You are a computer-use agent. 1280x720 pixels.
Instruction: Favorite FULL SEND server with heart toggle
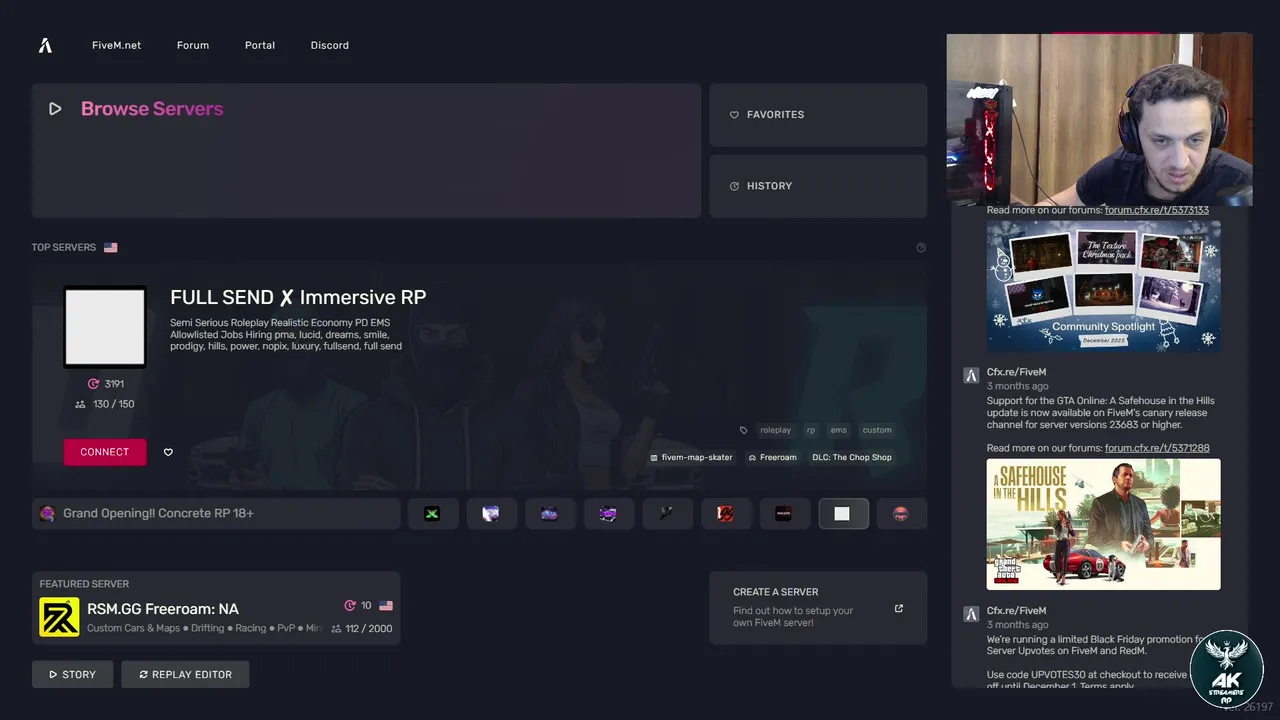[168, 452]
